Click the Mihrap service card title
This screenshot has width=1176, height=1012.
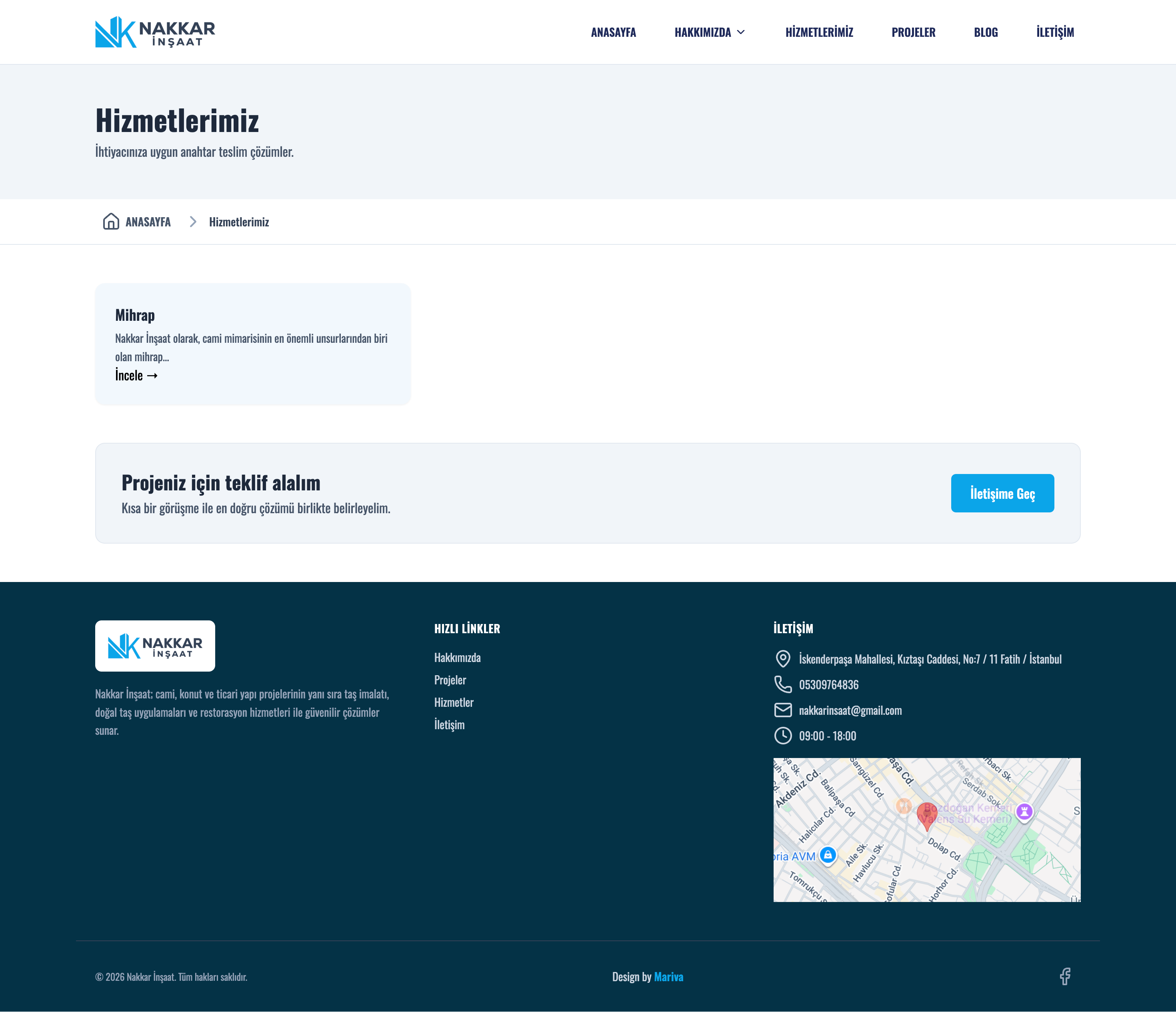point(134,315)
